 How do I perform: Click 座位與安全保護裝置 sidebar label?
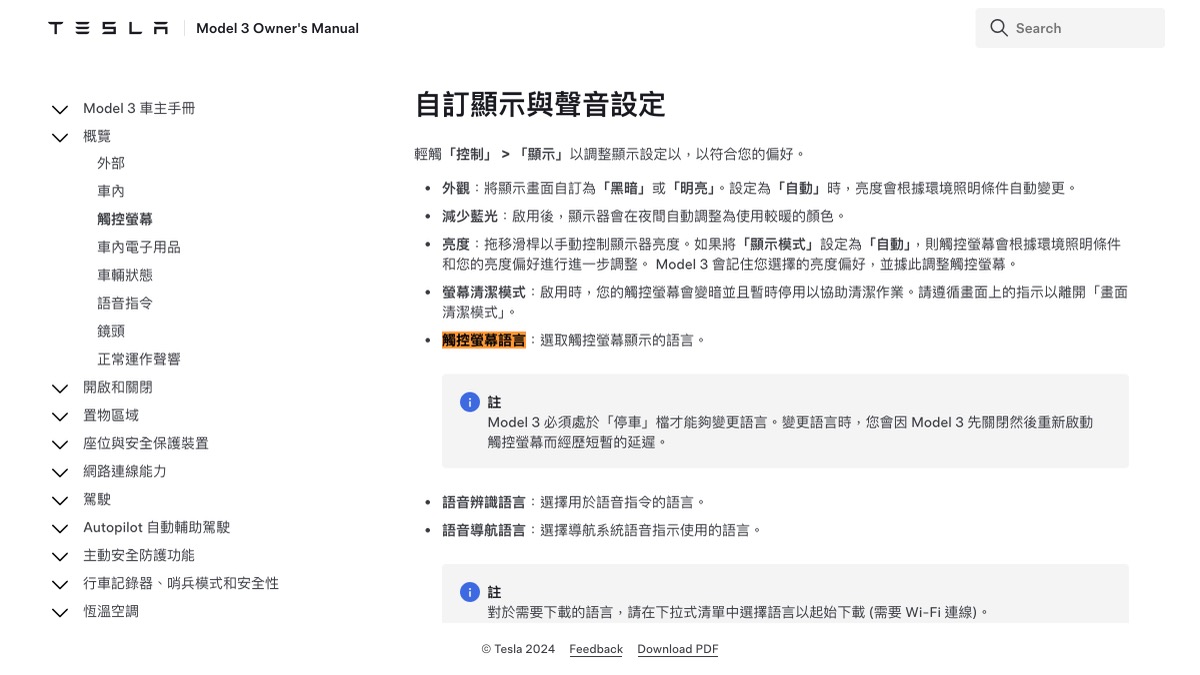coord(146,443)
